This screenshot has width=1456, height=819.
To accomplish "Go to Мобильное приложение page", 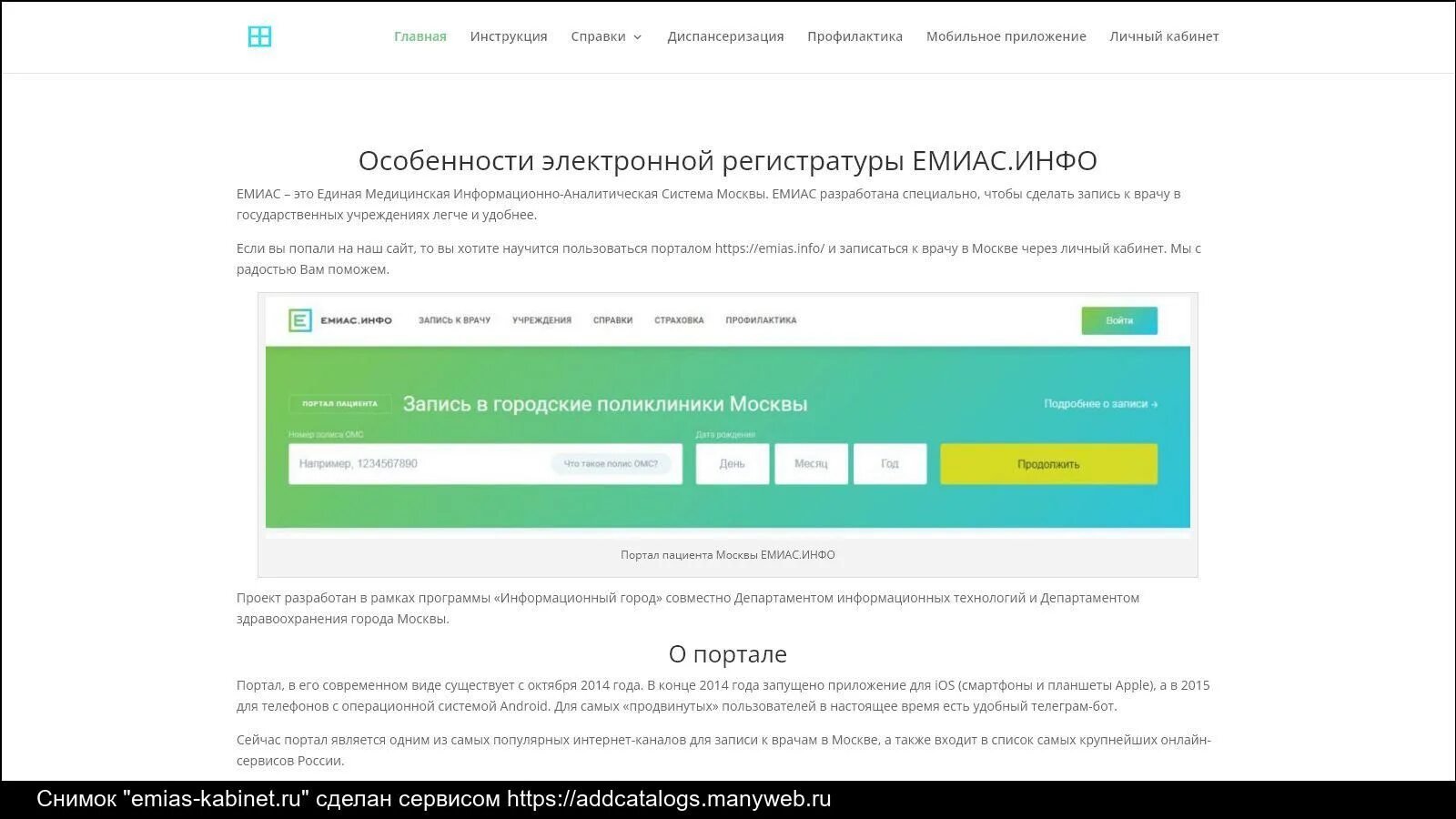I will pyautogui.click(x=1006, y=36).
